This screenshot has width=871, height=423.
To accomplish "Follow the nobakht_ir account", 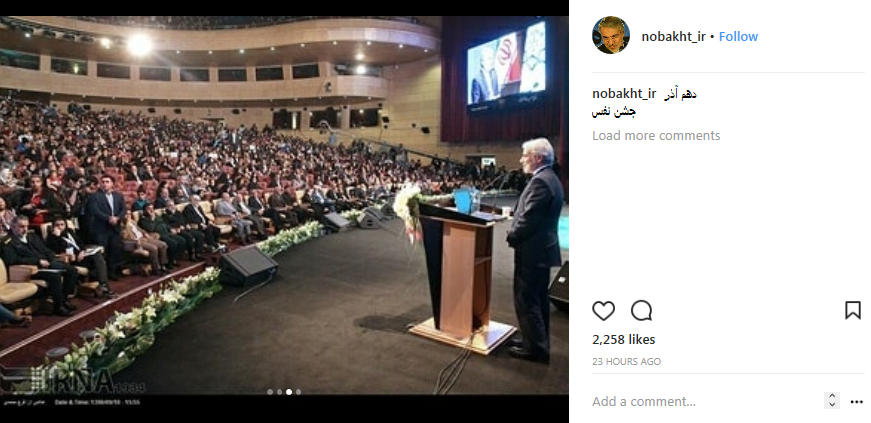I will (738, 37).
